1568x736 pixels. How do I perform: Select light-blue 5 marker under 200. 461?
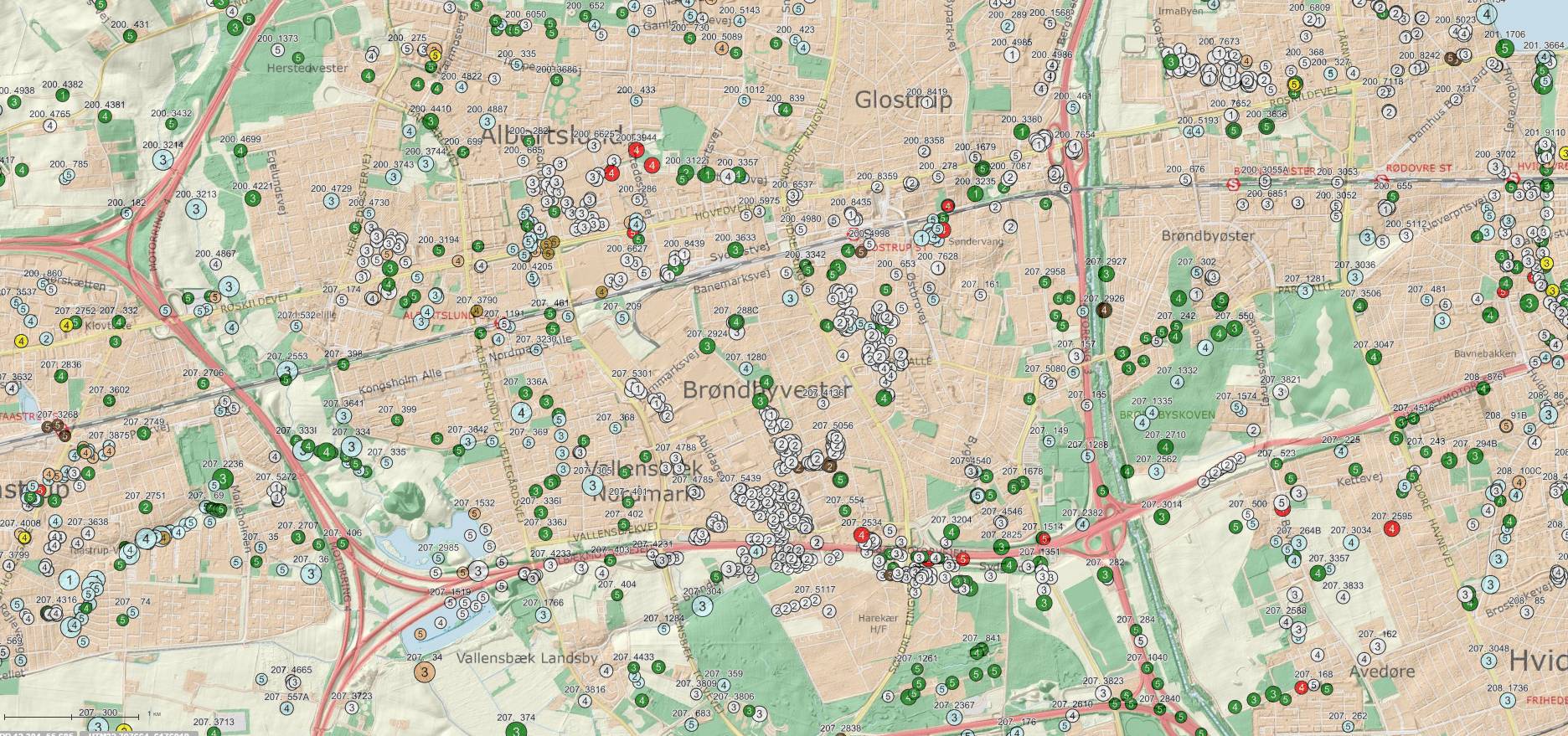(1073, 108)
